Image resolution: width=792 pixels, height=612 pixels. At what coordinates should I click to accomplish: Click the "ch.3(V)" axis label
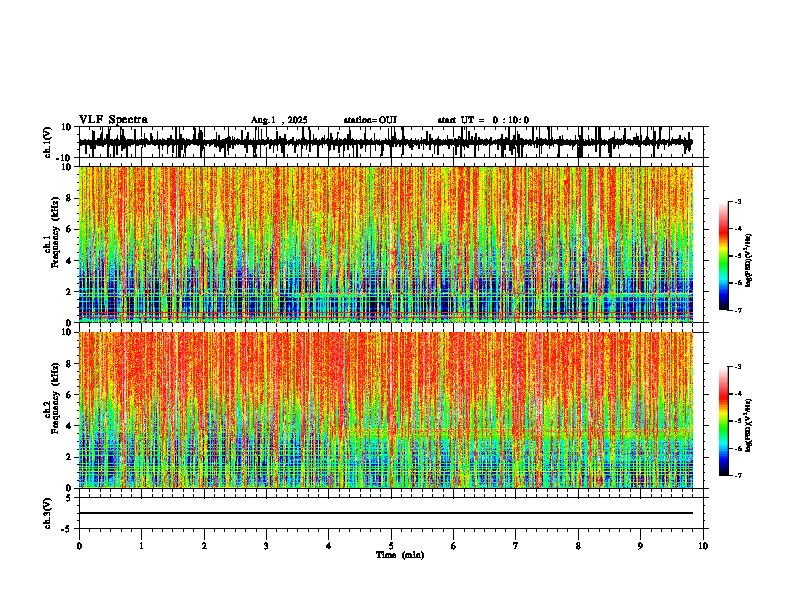(48, 513)
